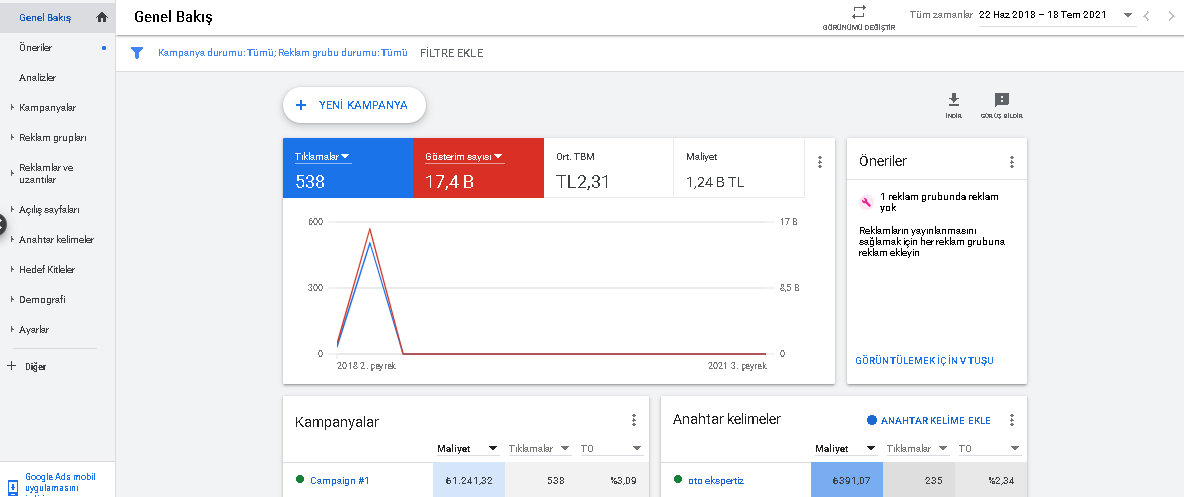This screenshot has width=1184, height=497.
Task: Select the Ort. TBM metric tile
Action: (x=609, y=168)
